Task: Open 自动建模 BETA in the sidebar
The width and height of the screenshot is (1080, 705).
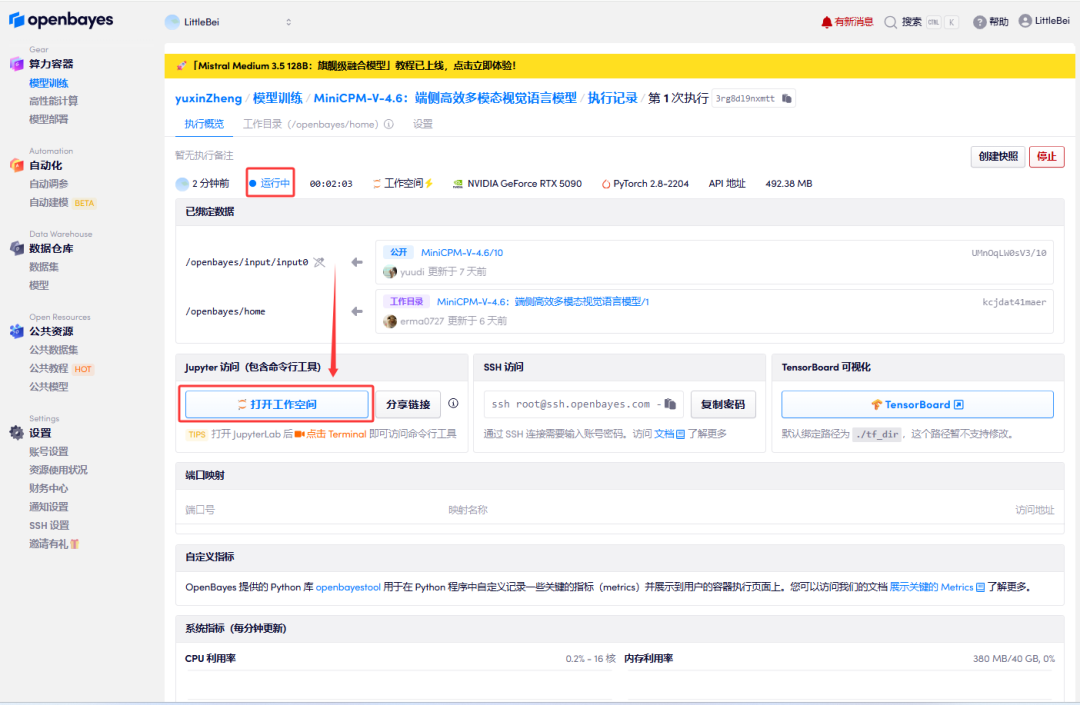Action: (62, 202)
